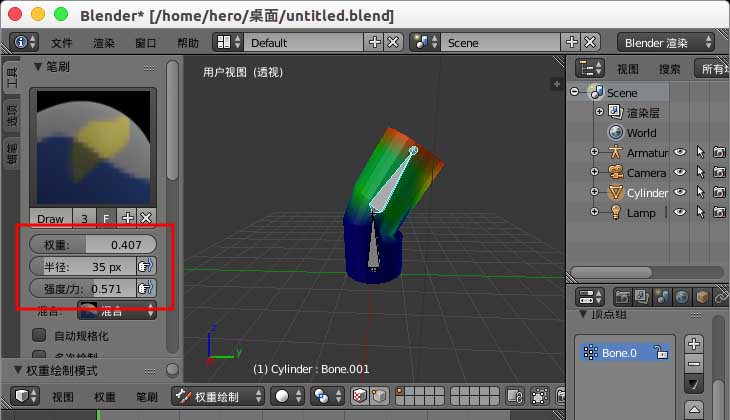This screenshot has height=420, width=730.
Task: Open the screen layout browser icon
Action: click(x=228, y=42)
